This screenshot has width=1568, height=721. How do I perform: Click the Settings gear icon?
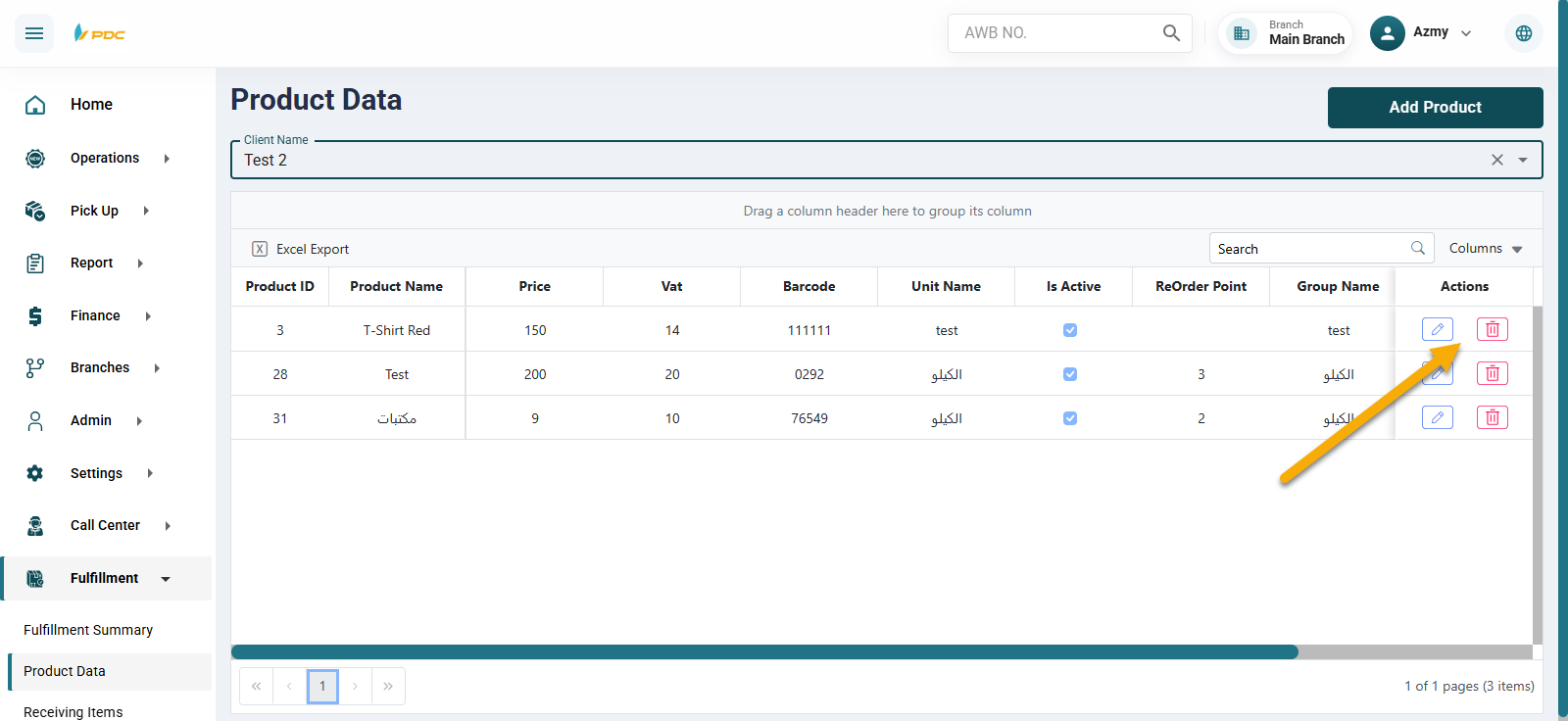click(x=35, y=473)
